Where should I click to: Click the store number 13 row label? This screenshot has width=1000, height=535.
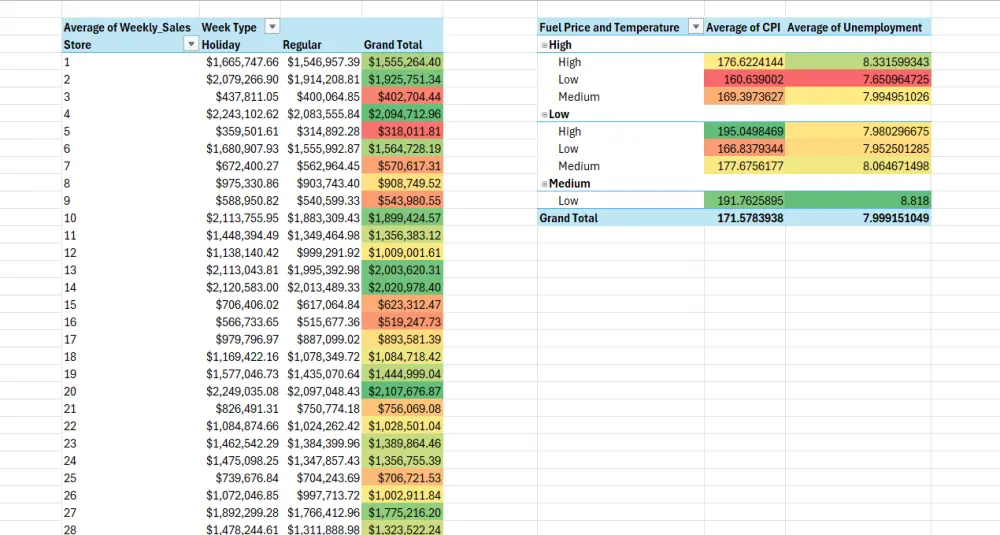pos(131,270)
